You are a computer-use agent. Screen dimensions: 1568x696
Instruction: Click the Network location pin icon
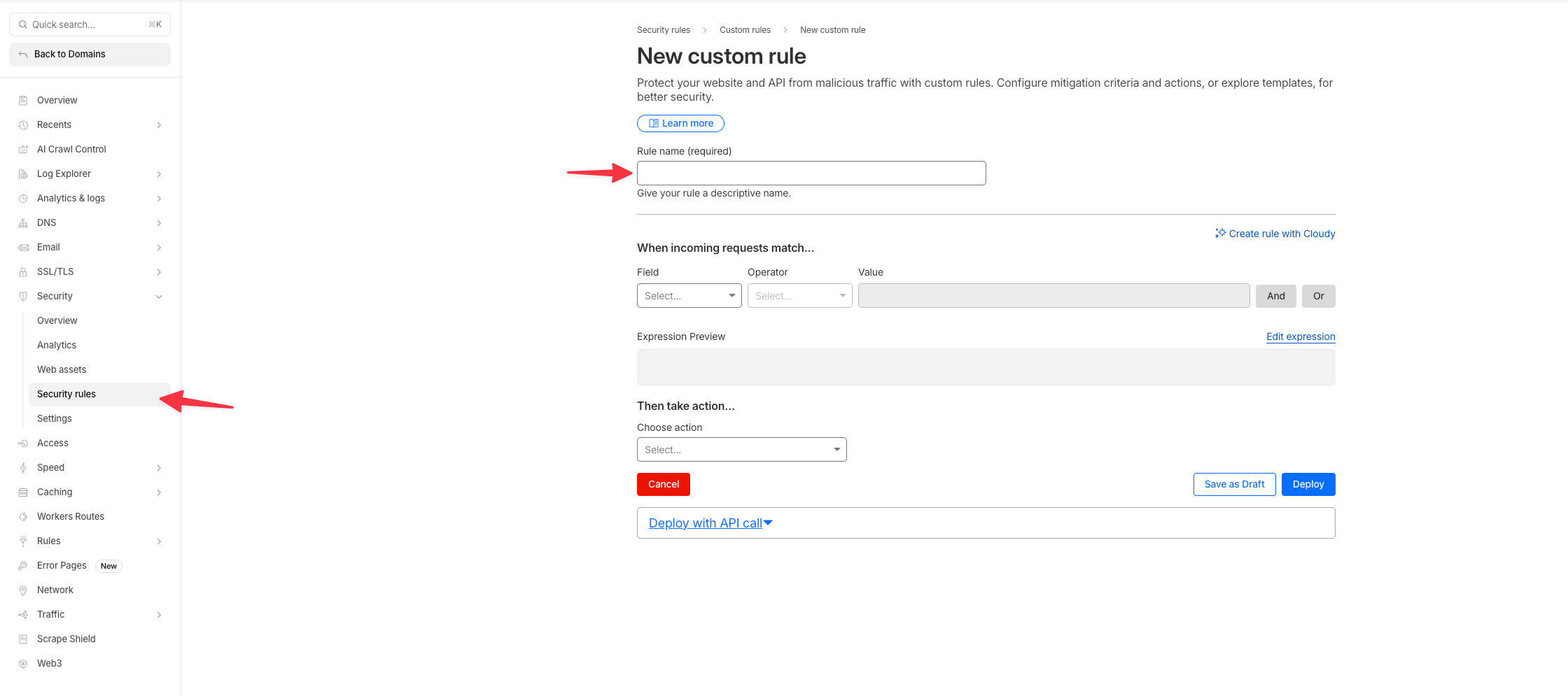click(23, 590)
